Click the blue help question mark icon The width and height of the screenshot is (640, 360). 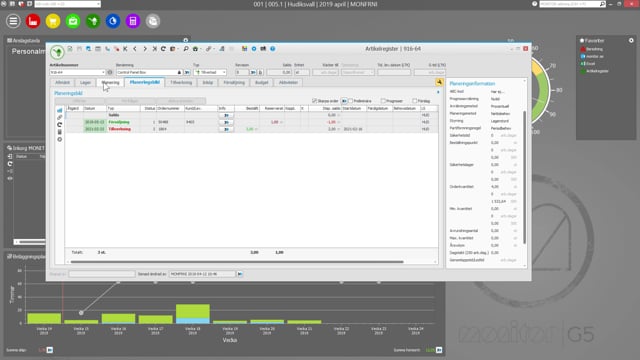point(273,49)
